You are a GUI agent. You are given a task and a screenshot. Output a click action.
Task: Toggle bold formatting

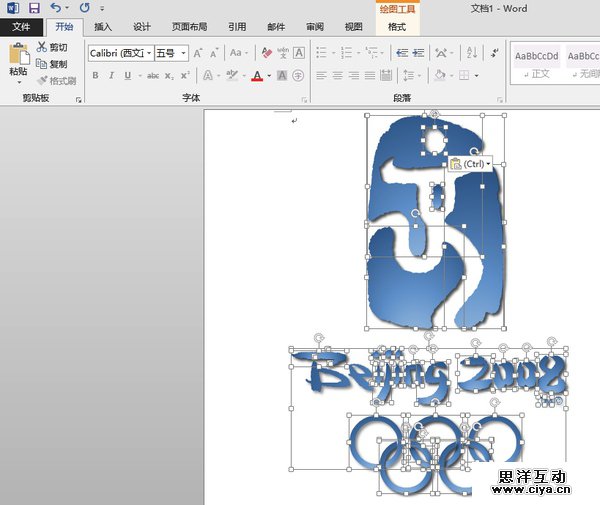pos(96,75)
